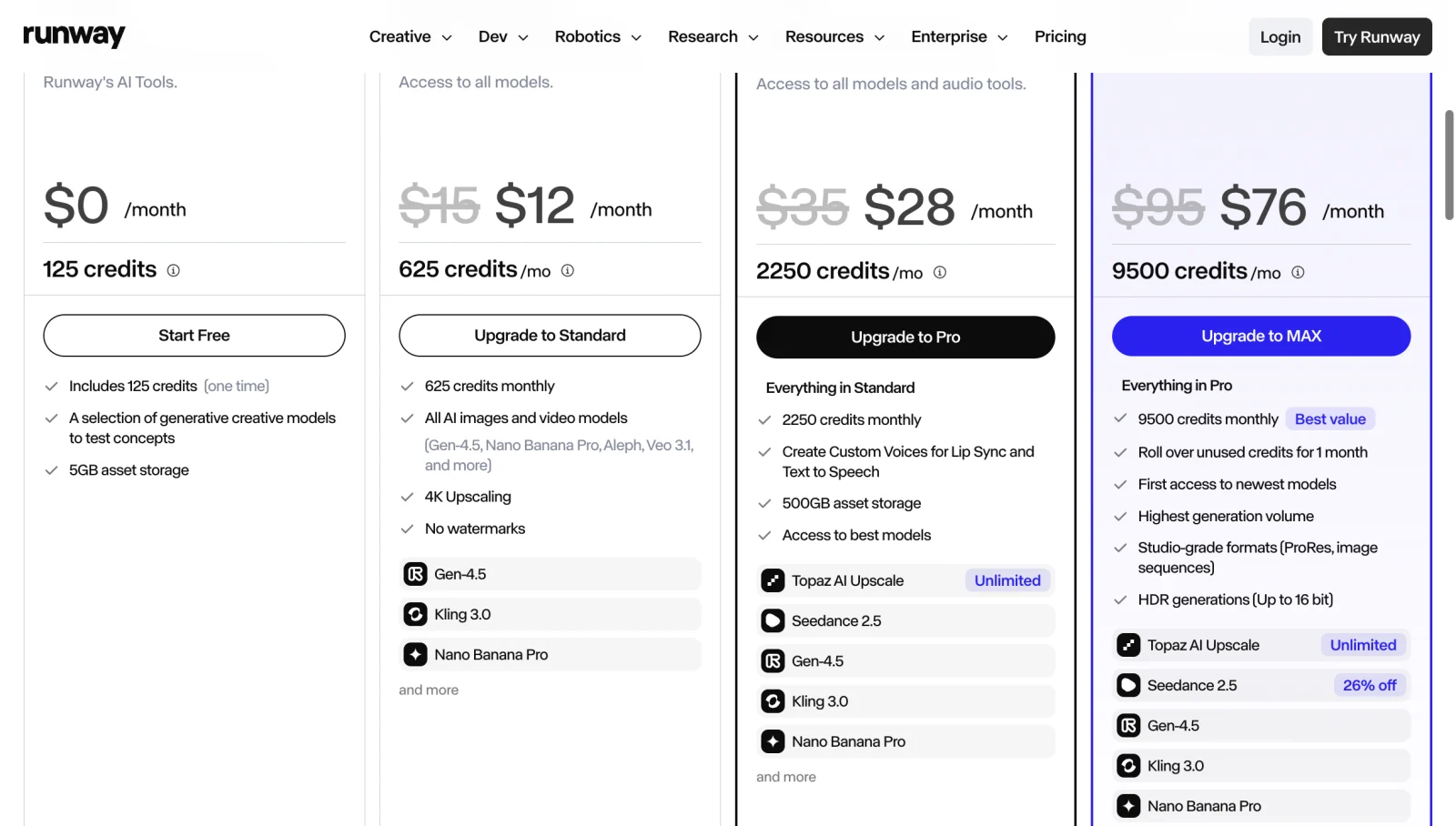
Task: Click the info icon beside 625 credits/mo
Action: click(x=567, y=270)
